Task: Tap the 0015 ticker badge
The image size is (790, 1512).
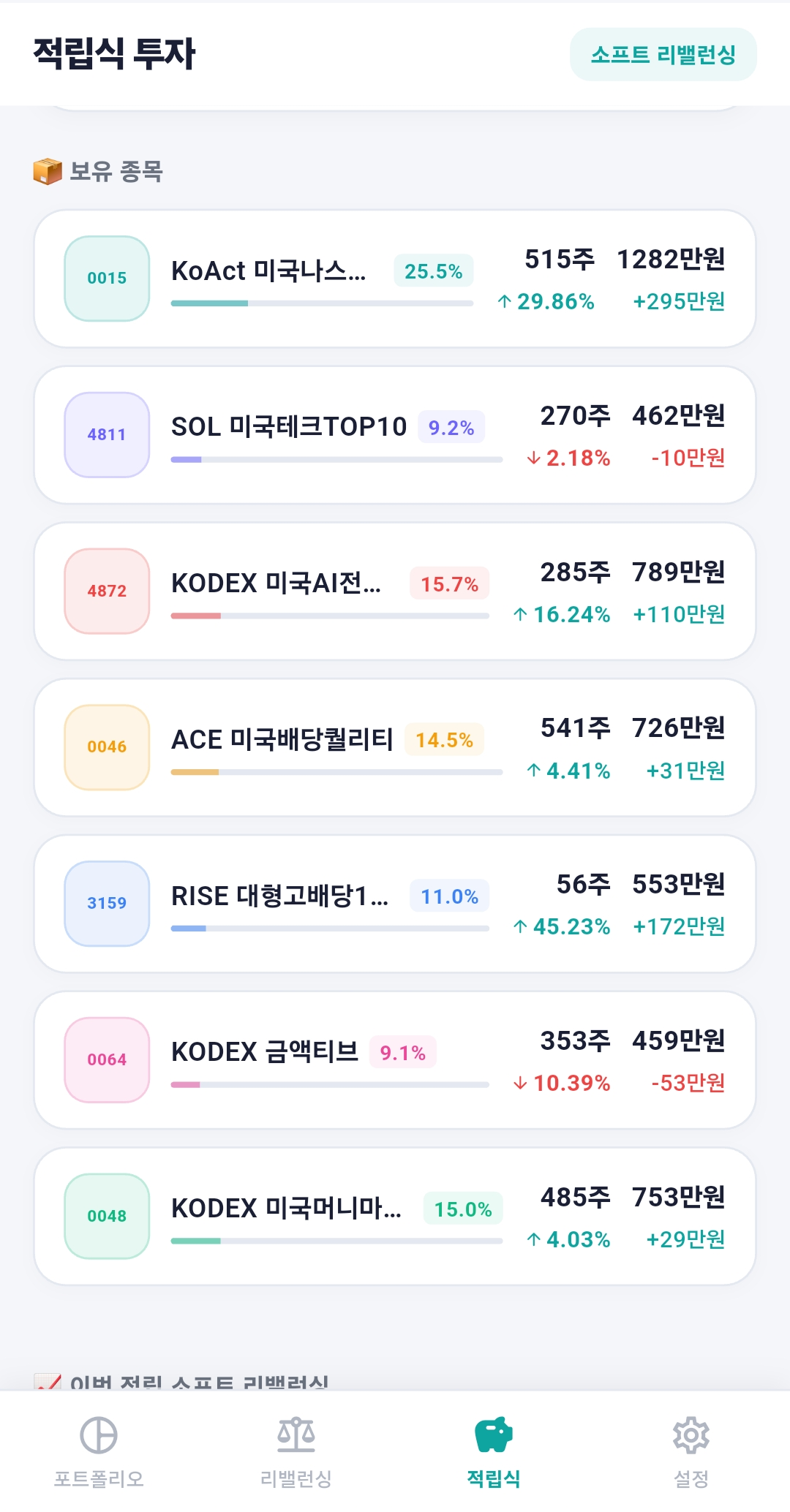Action: [x=107, y=279]
